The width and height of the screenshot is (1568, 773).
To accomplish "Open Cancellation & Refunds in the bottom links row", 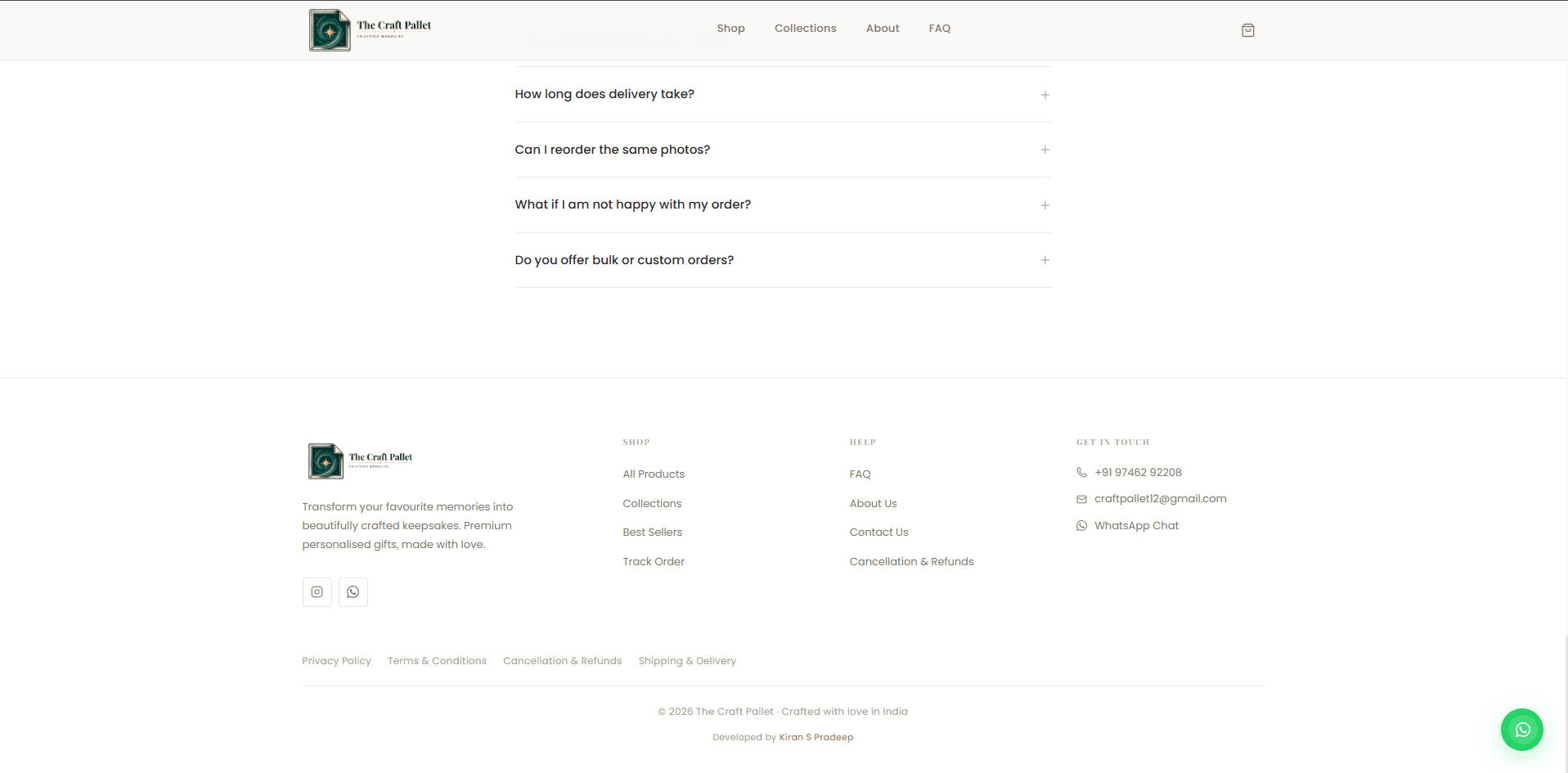I will 562,661.
